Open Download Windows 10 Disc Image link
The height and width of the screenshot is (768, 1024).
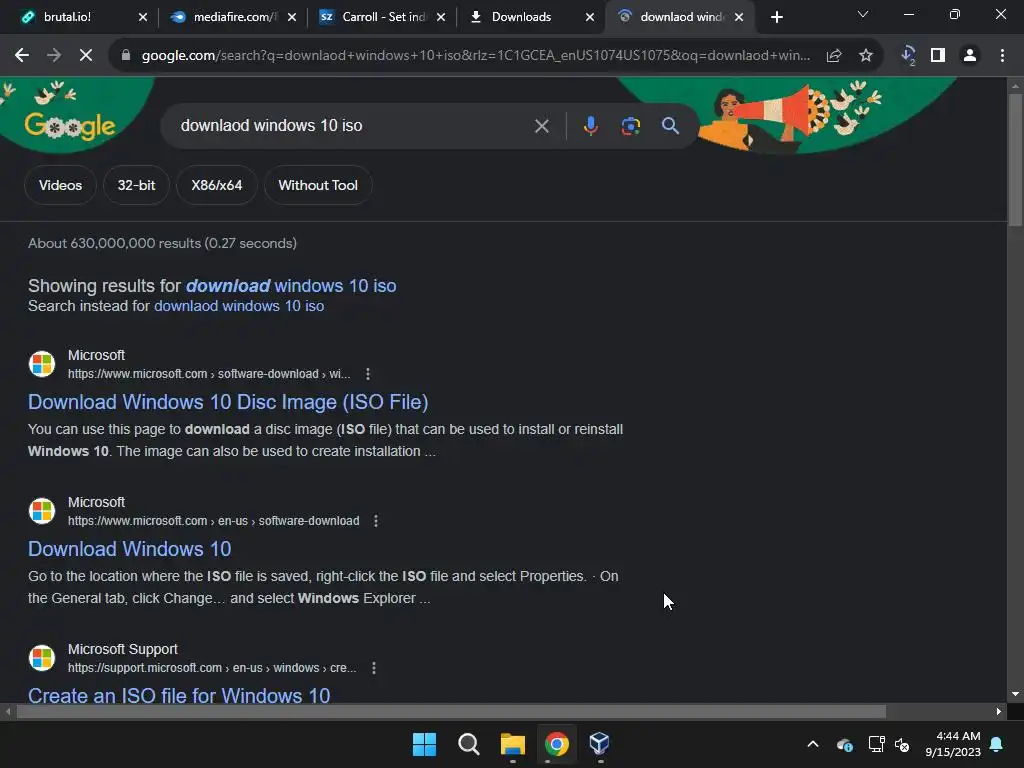coord(228,402)
